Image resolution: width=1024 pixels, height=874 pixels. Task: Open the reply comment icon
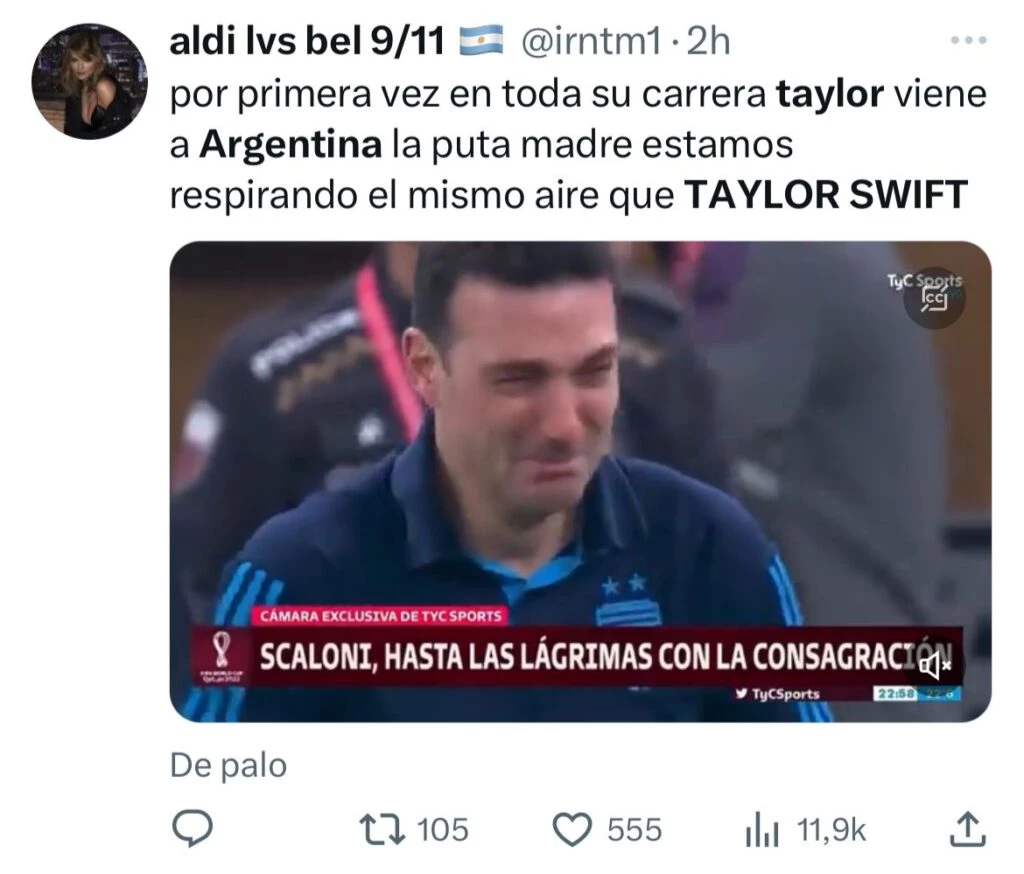192,829
